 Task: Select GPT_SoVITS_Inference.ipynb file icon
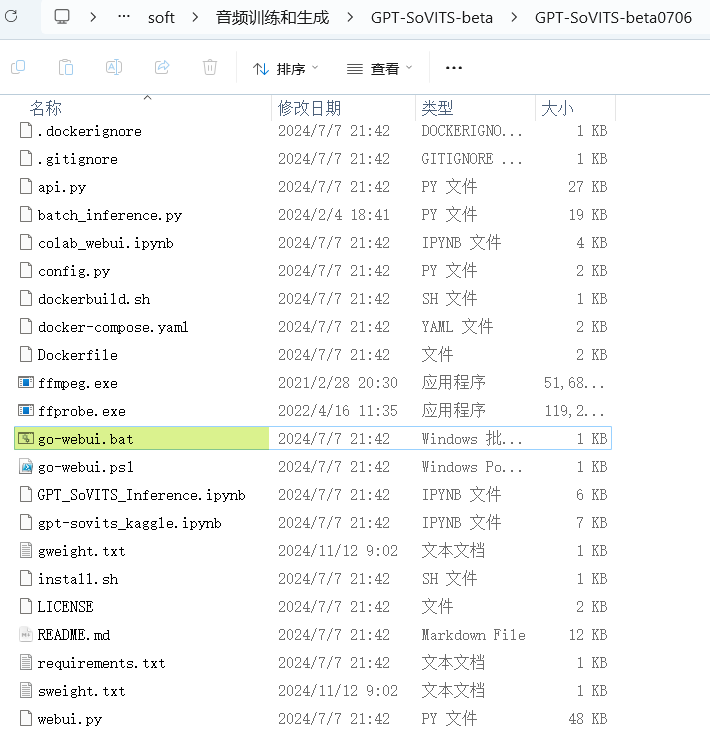pyautogui.click(x=26, y=494)
